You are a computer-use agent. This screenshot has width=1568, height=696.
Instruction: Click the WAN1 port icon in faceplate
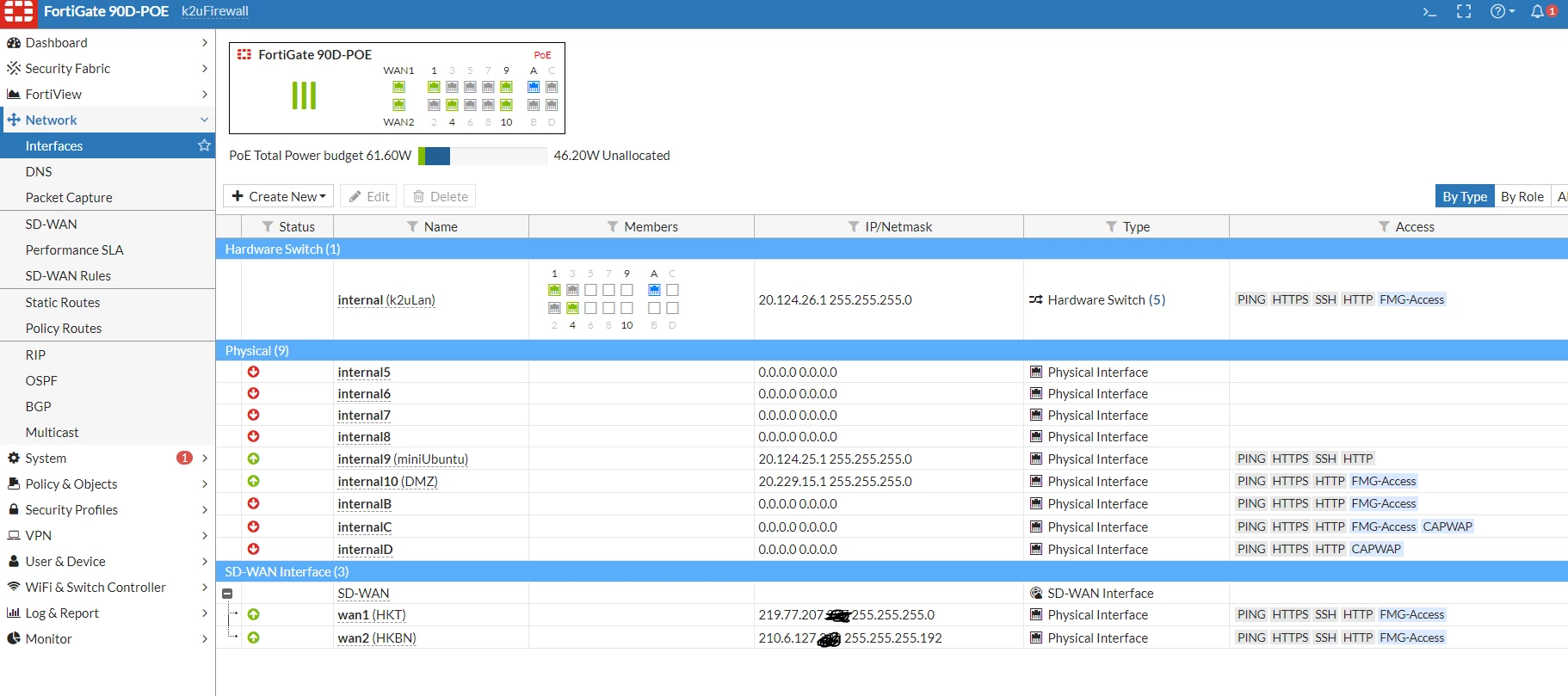click(x=398, y=87)
